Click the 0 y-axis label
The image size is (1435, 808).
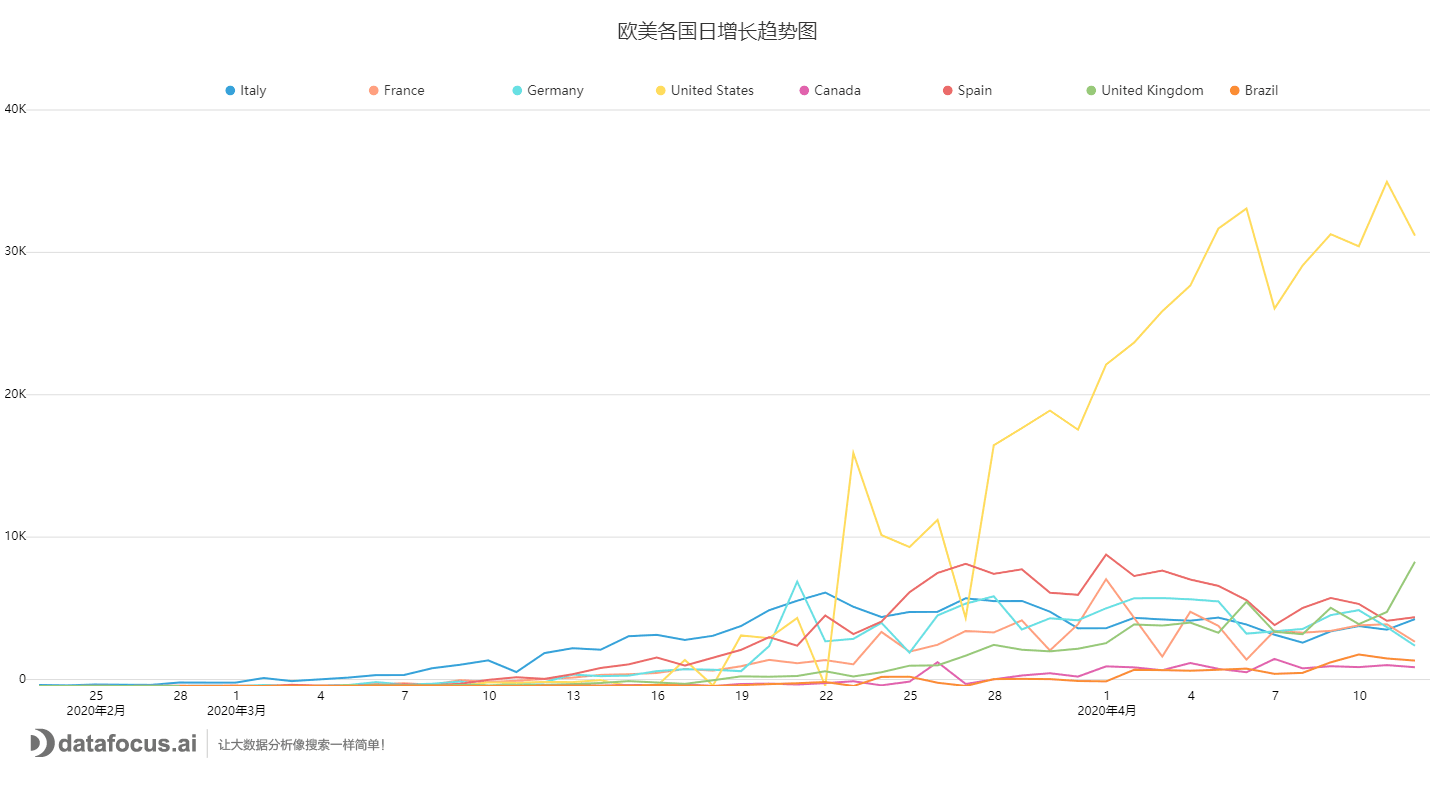(23, 679)
